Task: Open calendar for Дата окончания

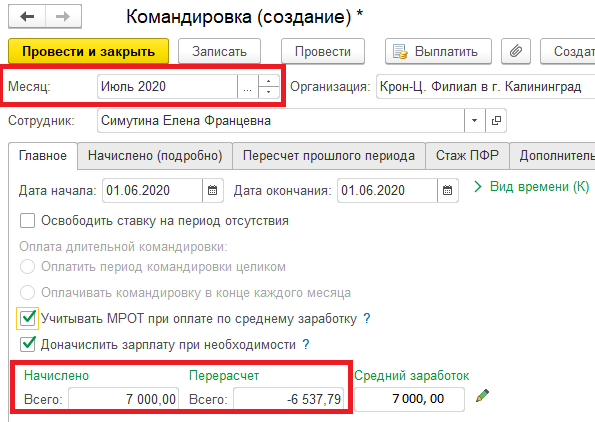Action: coord(447,190)
